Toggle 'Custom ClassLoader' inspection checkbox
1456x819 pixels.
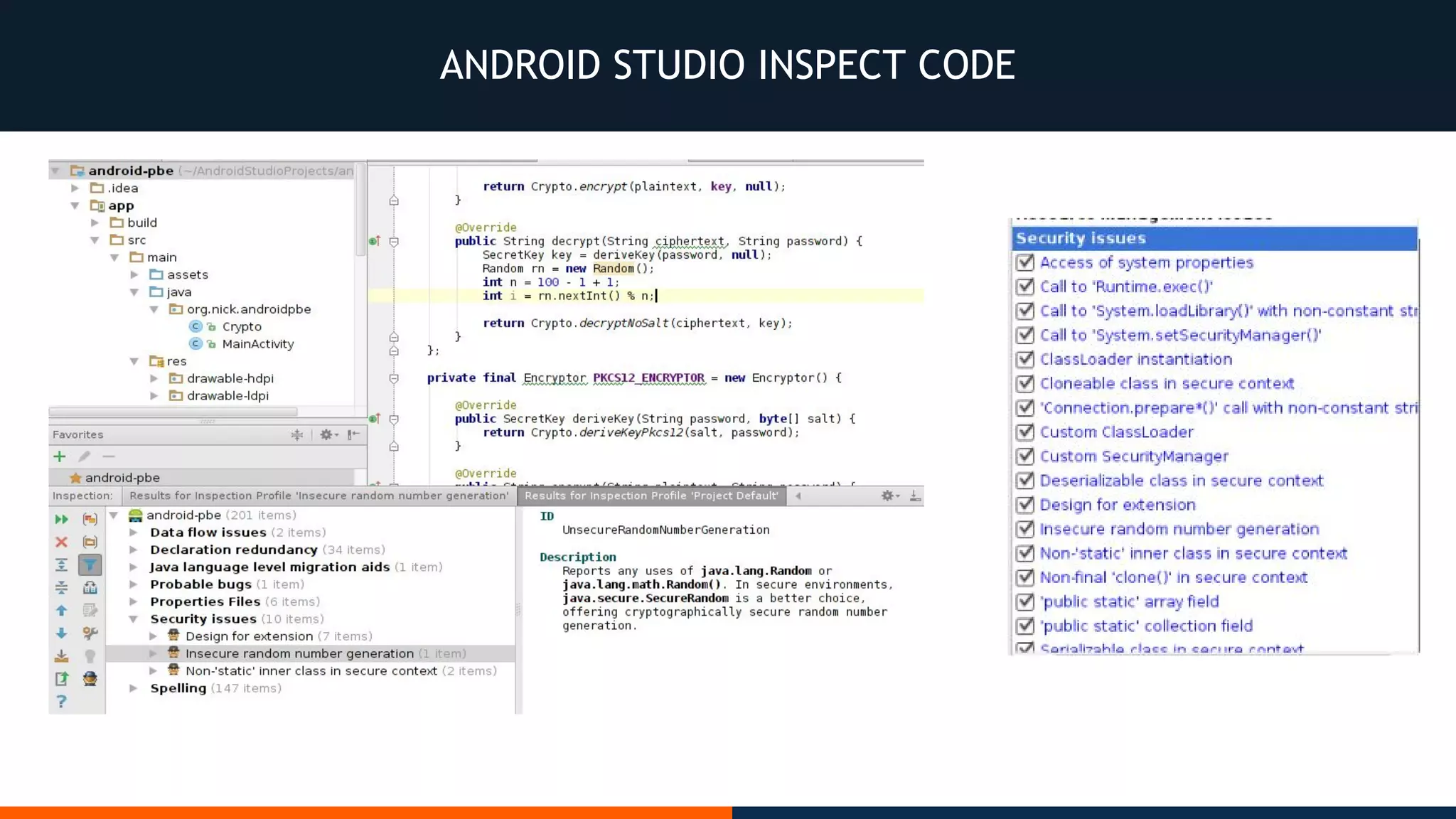click(x=1024, y=432)
